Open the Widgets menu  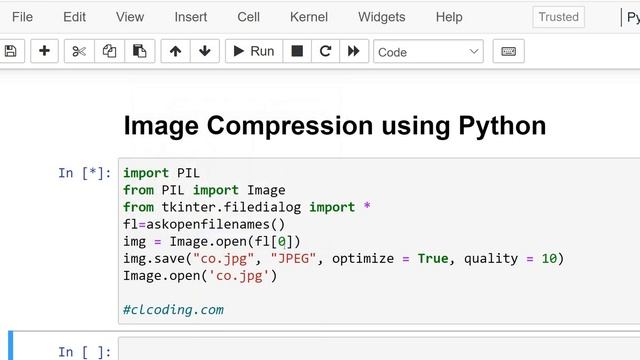coord(382,17)
